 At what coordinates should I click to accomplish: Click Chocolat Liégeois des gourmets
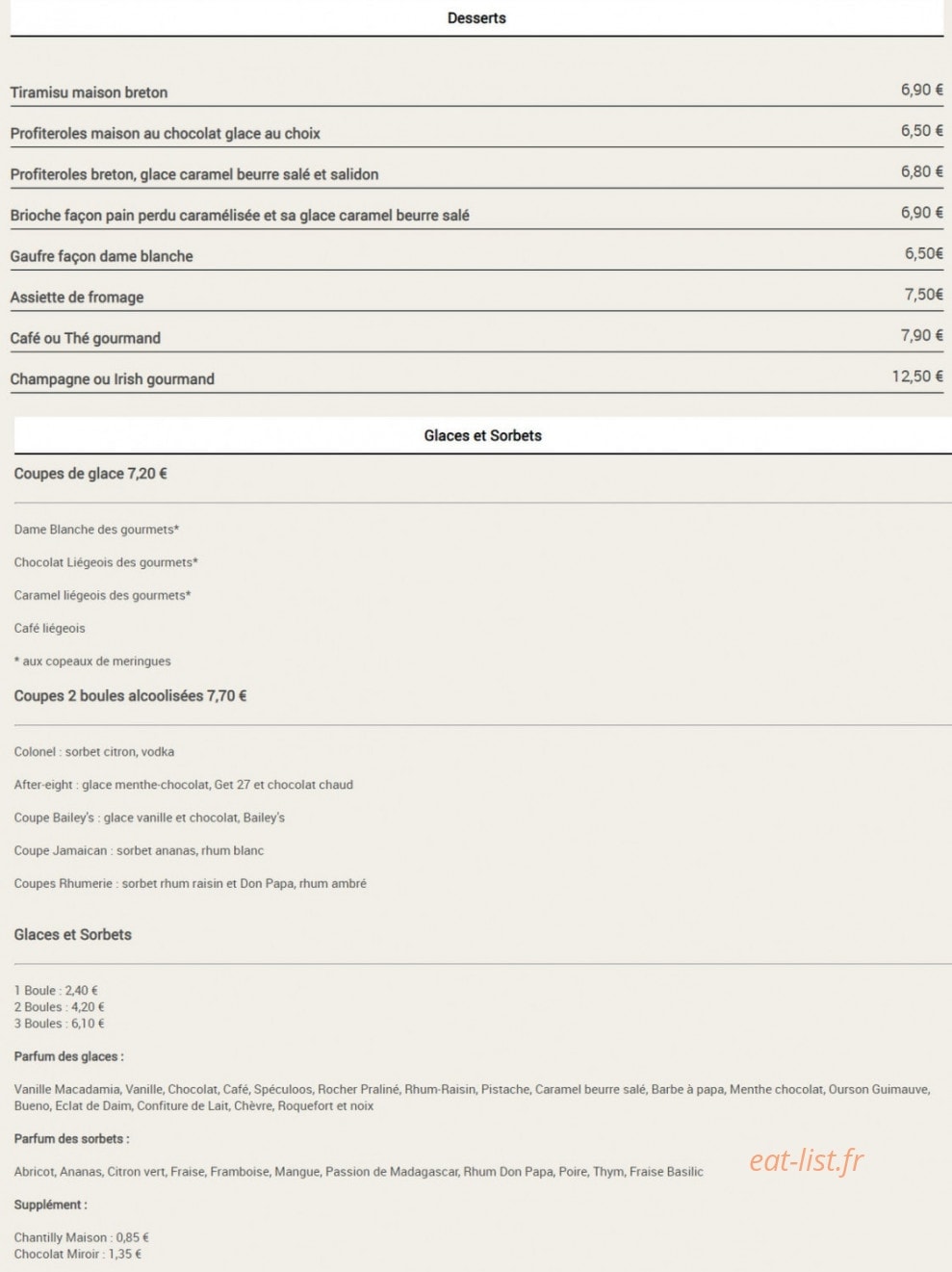point(106,562)
